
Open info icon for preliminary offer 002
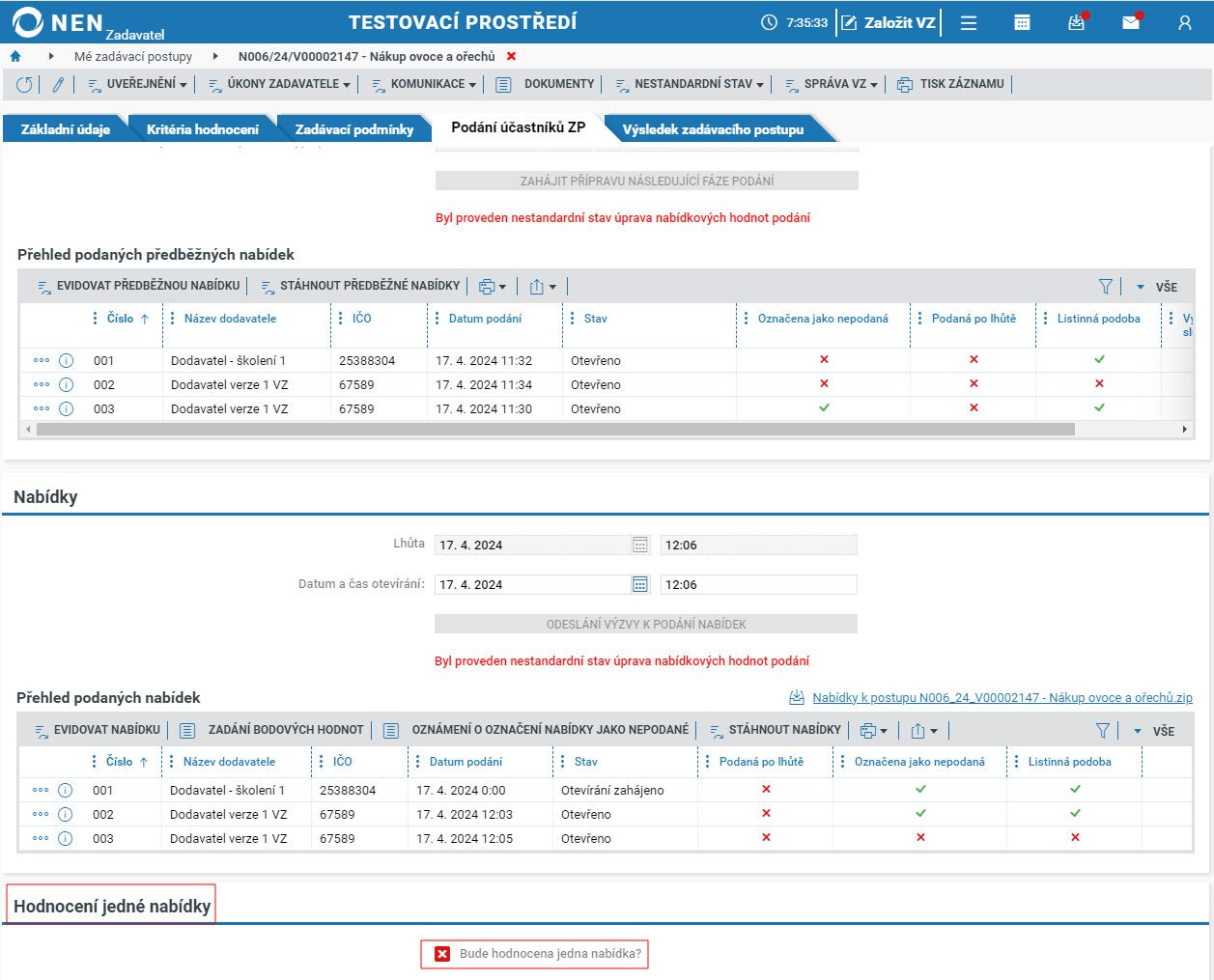67,384
